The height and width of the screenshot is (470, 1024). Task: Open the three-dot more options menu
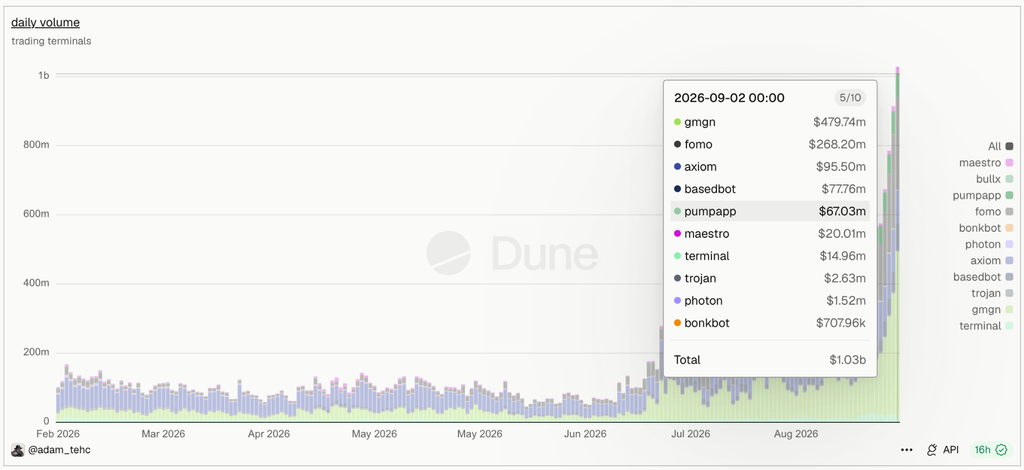coord(906,450)
